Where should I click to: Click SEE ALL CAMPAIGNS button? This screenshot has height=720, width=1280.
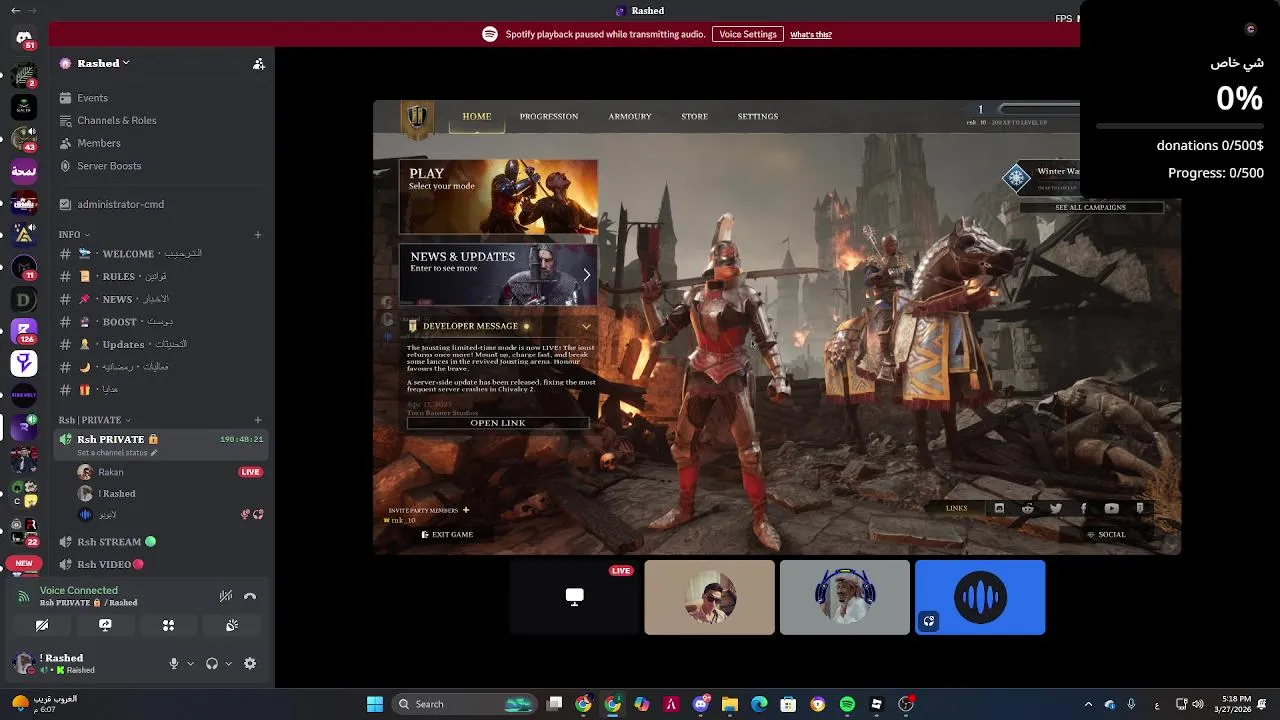[1091, 207]
